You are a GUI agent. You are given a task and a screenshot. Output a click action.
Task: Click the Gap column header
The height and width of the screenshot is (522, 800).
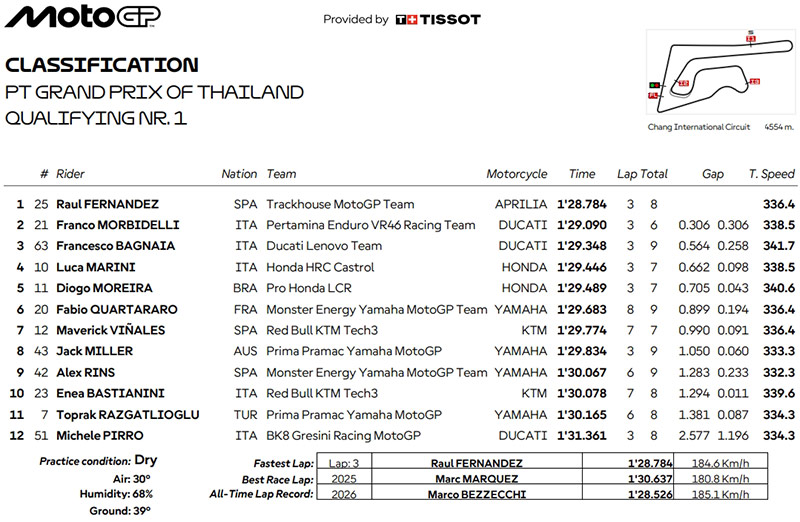click(x=712, y=174)
